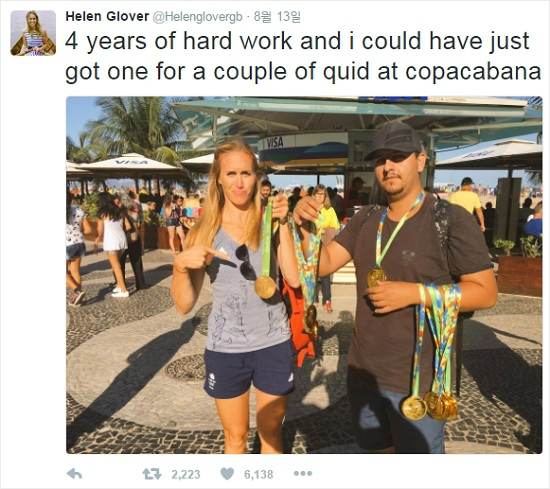The height and width of the screenshot is (489, 550).
Task: Click the woman's gold medal in the photo
Action: pyautogui.click(x=265, y=287)
